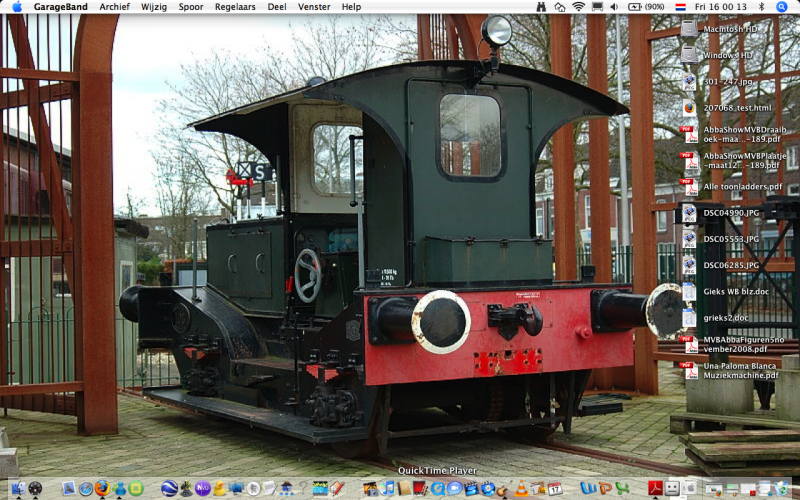Screen dimensions: 800x500
Task: Click the GarageBand guitar icon in Dock
Action: coord(504,489)
